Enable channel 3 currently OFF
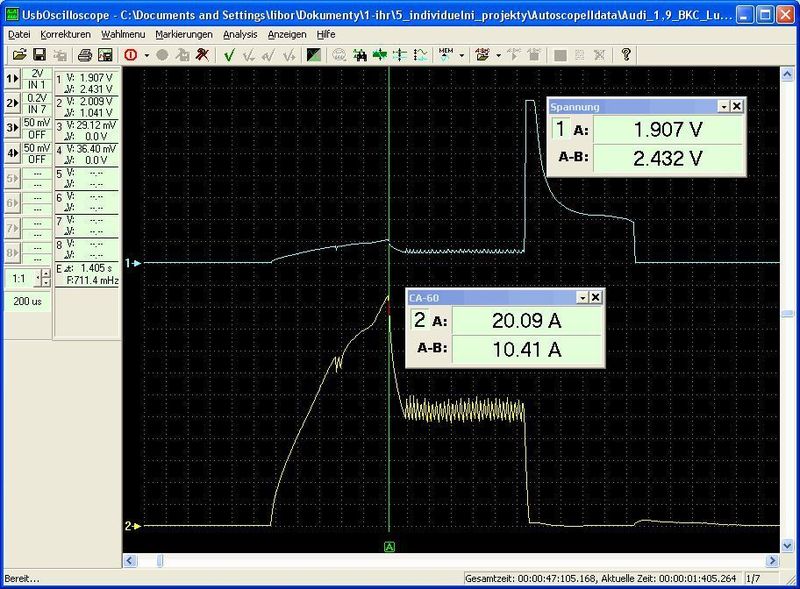Image resolution: width=800 pixels, height=589 pixels. (x=12, y=128)
